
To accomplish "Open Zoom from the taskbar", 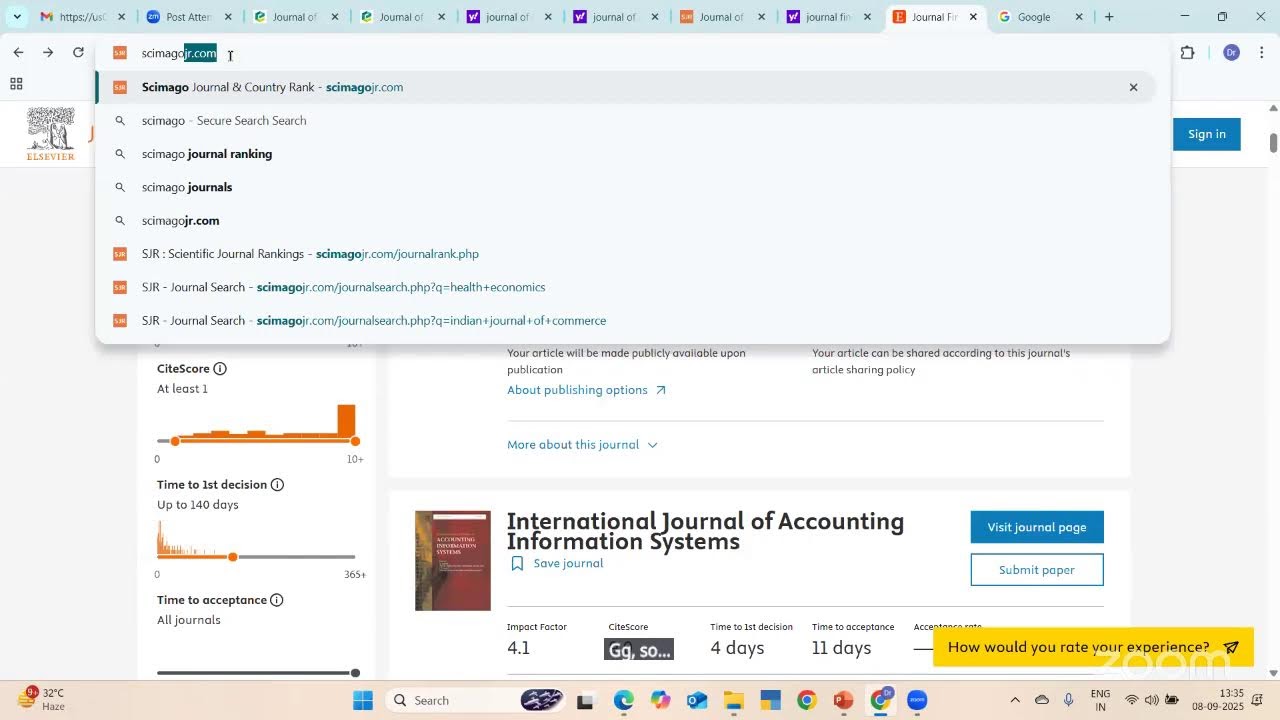I will click(917, 700).
